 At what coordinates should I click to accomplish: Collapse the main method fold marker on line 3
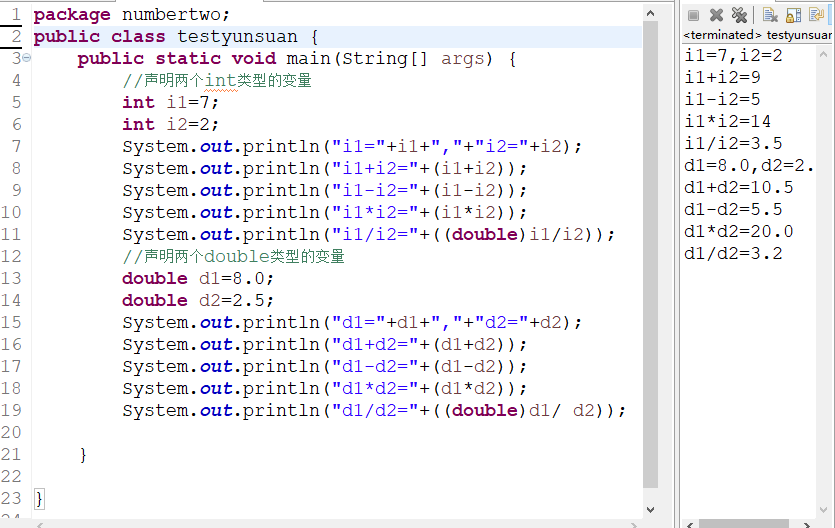26,57
